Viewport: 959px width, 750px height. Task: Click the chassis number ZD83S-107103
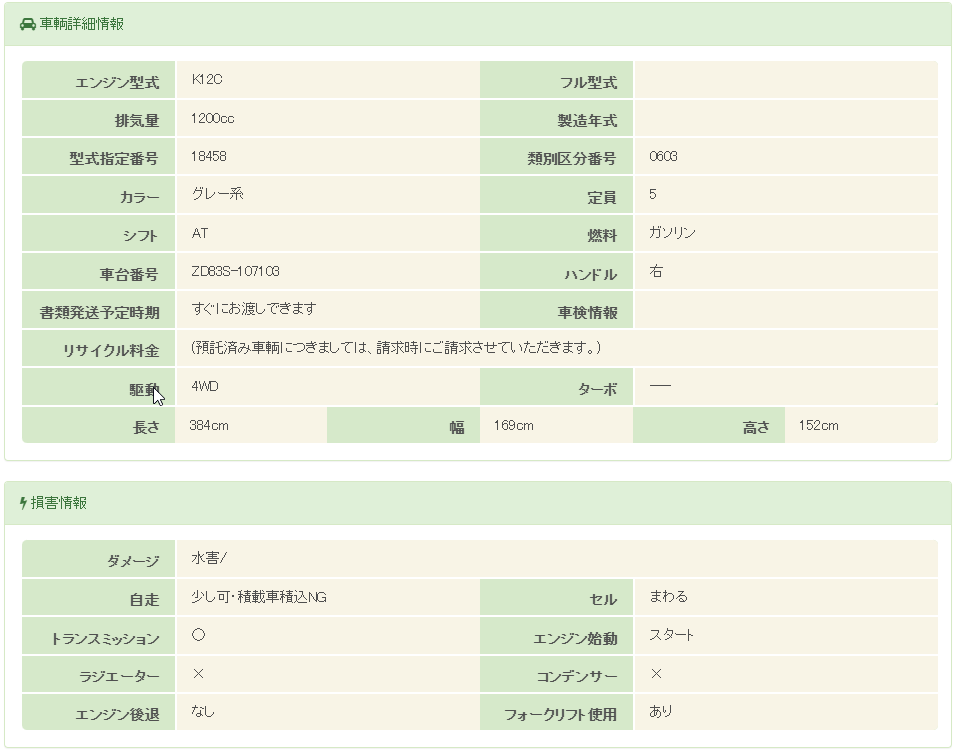[235, 271]
